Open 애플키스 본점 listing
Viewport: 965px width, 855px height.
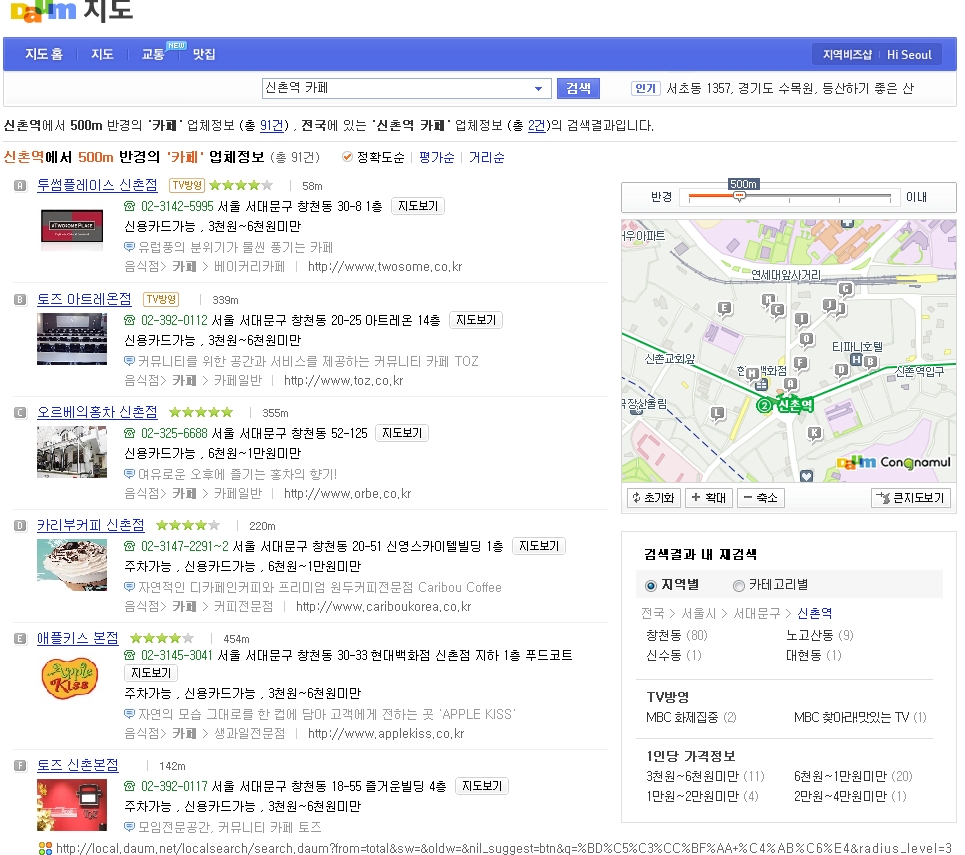pos(78,638)
